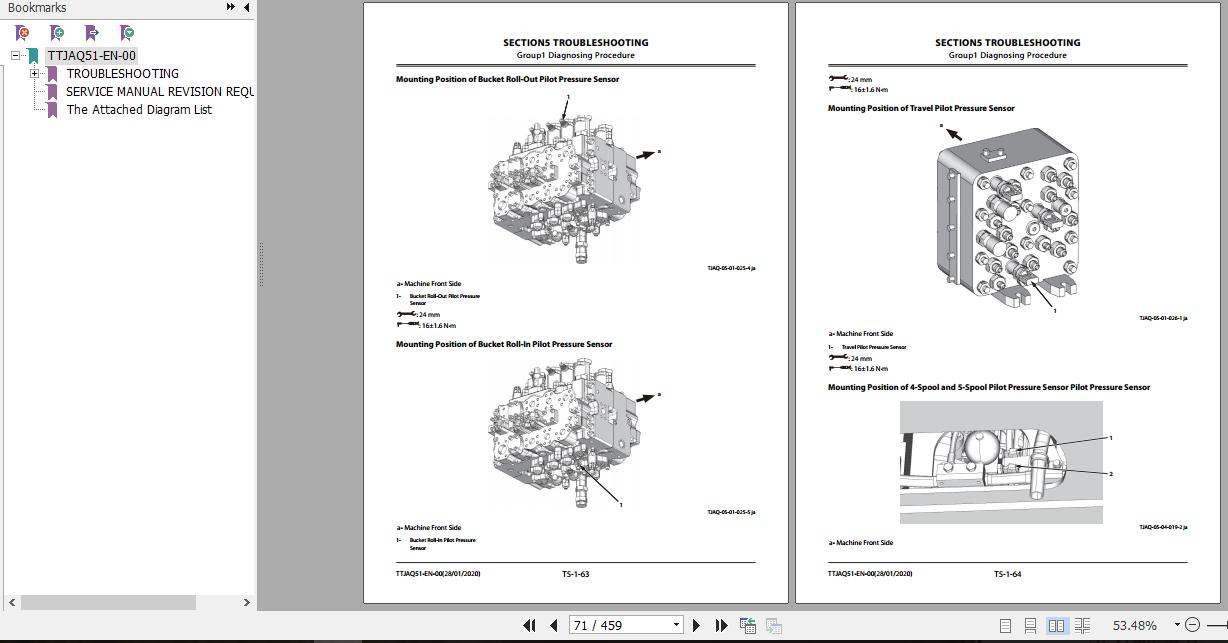Image resolution: width=1228 pixels, height=643 pixels.
Task: Click the 4-Spool and 5-Spool sensor heading
Action: (x=989, y=387)
